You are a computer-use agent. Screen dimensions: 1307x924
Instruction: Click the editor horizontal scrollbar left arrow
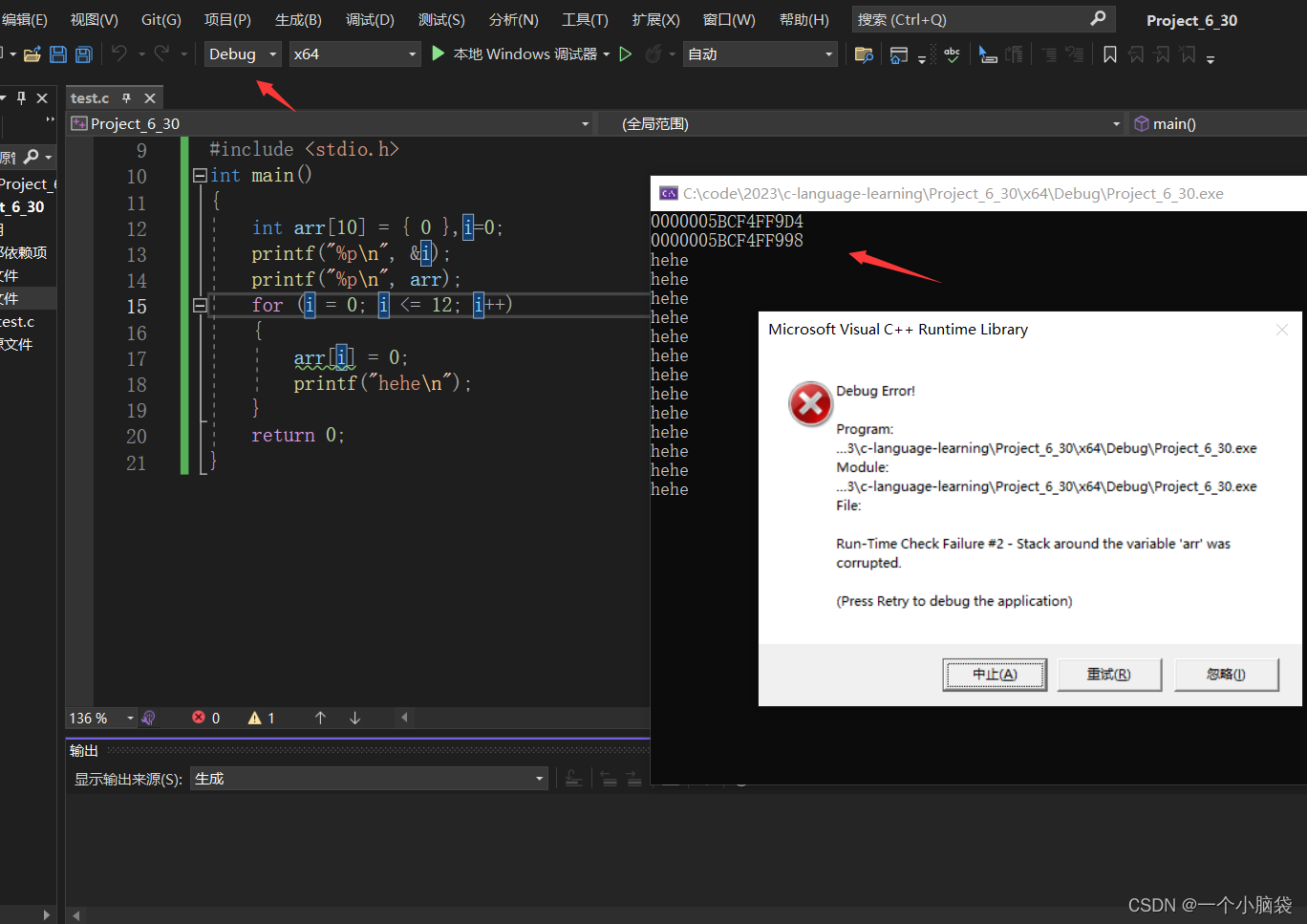click(x=404, y=718)
